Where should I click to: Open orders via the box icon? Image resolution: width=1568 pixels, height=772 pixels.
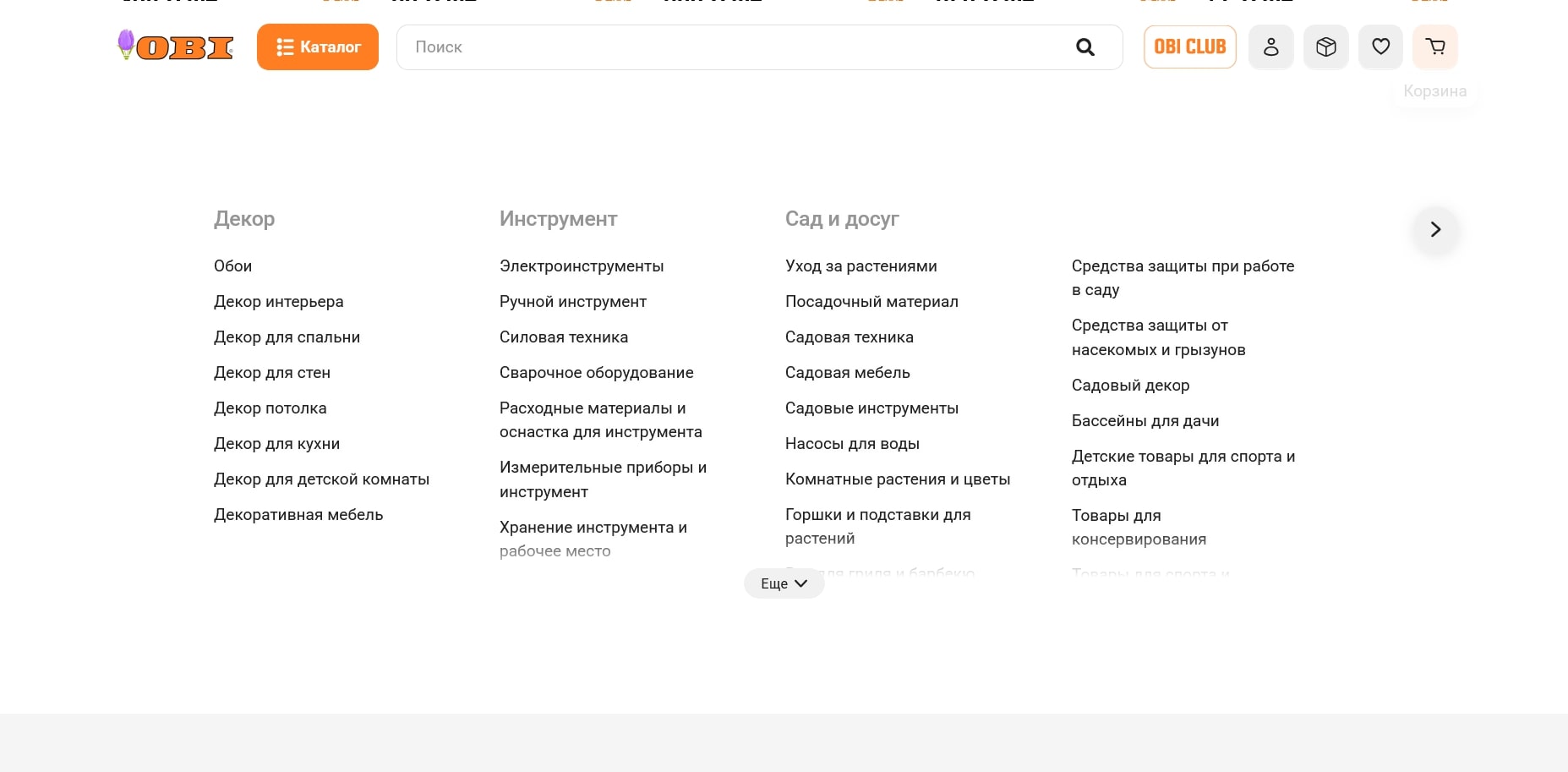1325,47
